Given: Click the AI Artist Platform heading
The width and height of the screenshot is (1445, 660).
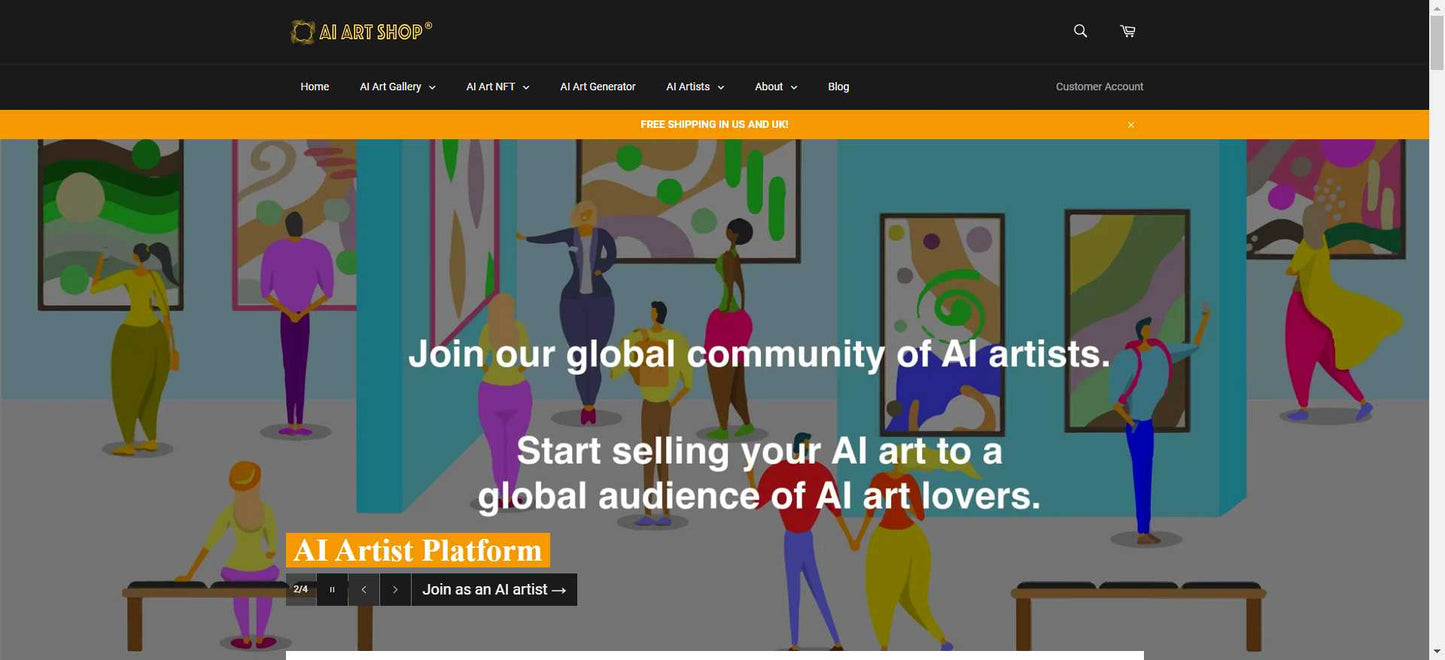Looking at the screenshot, I should click(418, 551).
